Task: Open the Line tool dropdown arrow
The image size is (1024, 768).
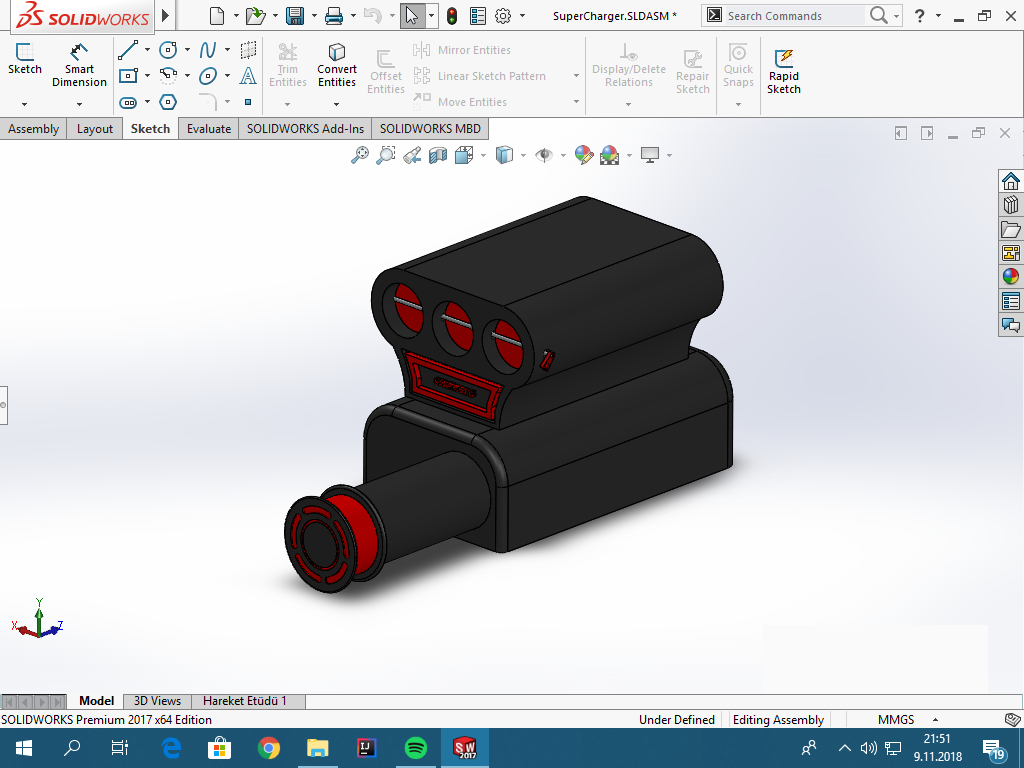Action: pyautogui.click(x=147, y=50)
